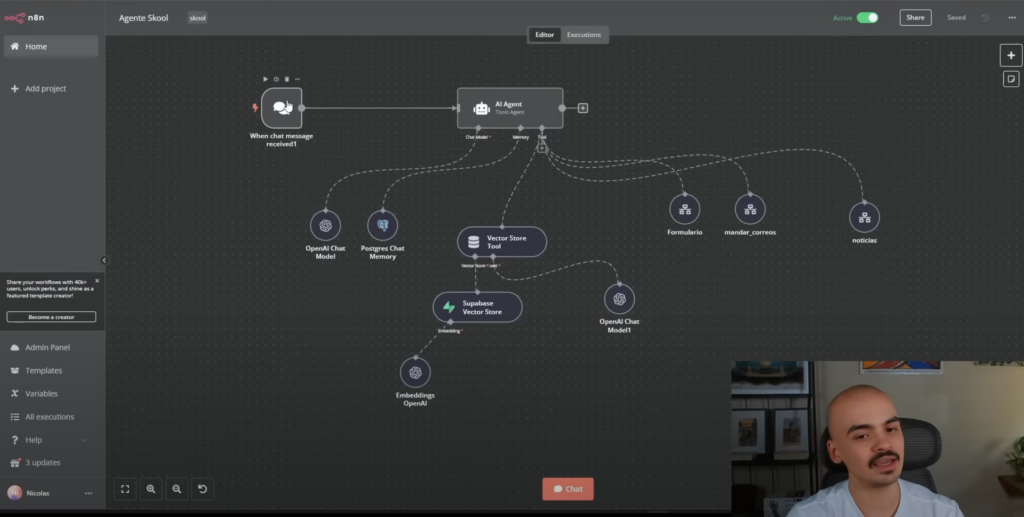Open the noticias workflow tool node
The image size is (1024, 517).
pos(864,217)
